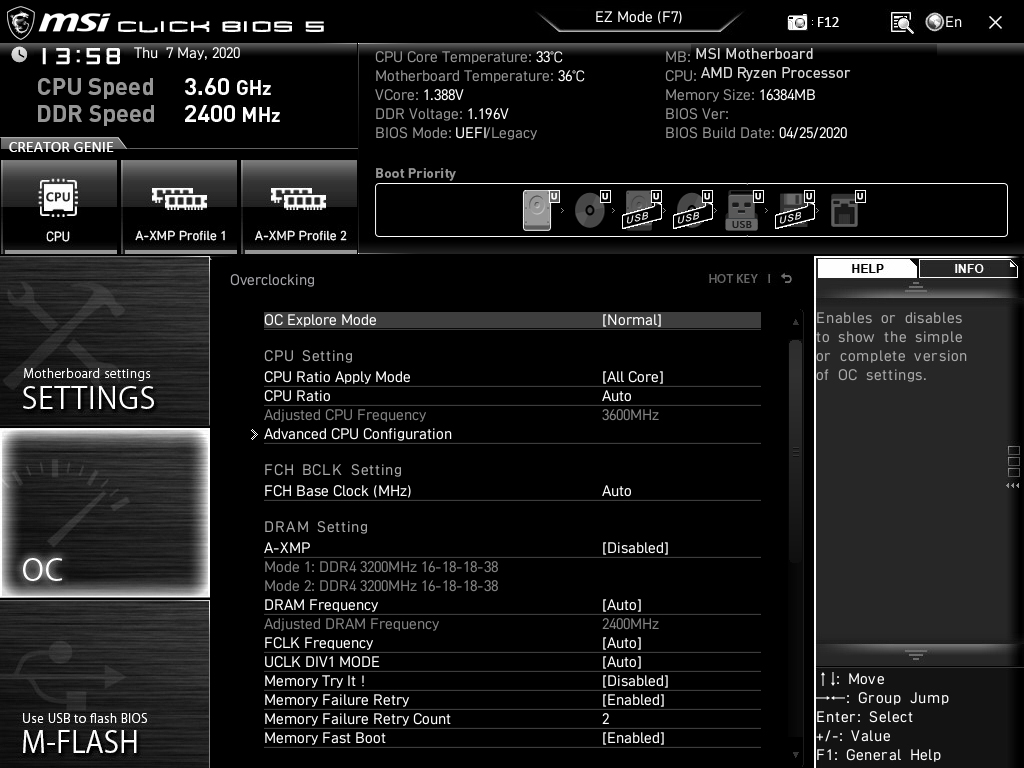
Task: Select the hard disk boot priority icon
Action: tap(537, 211)
